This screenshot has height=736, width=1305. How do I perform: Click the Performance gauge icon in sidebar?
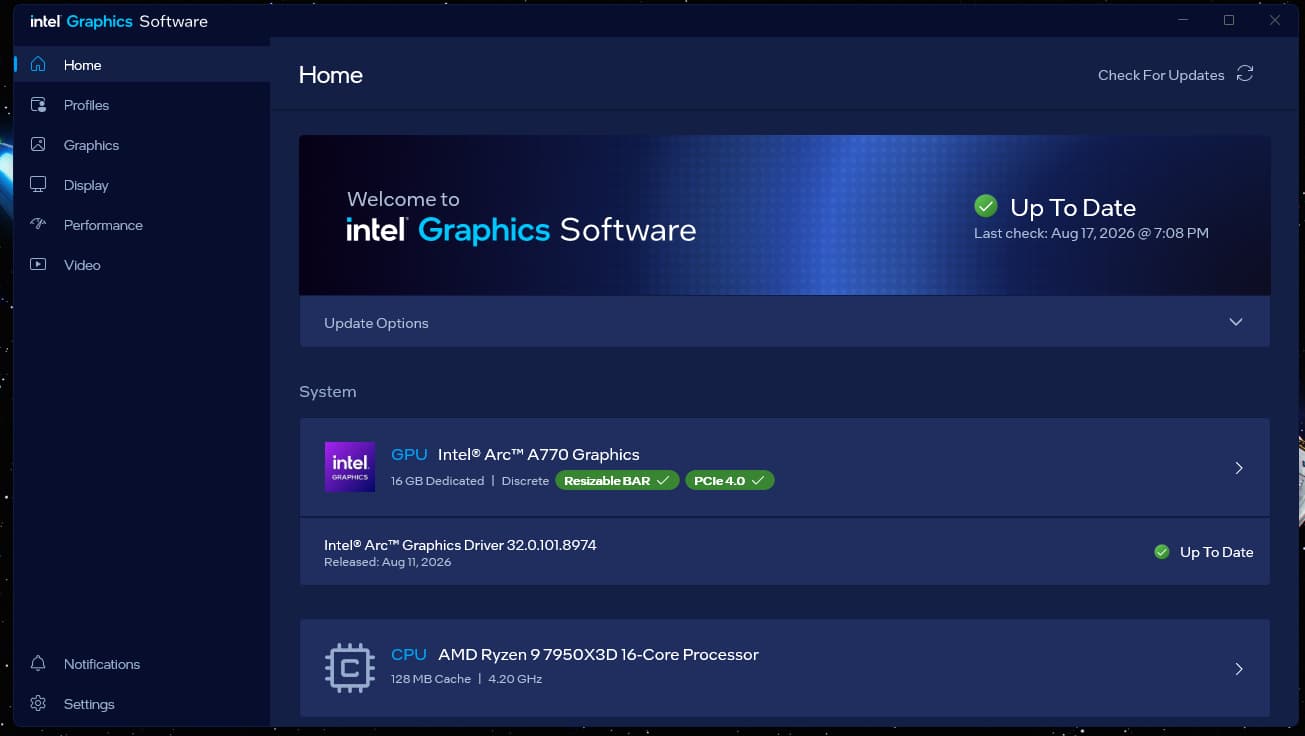[38, 224]
